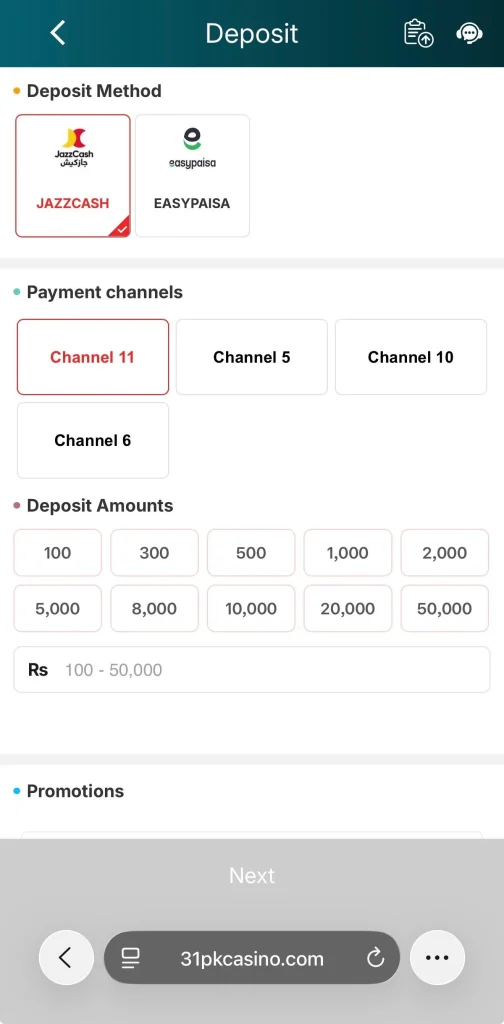
Task: Pick the 8,000 deposit amount
Action: coord(154,609)
